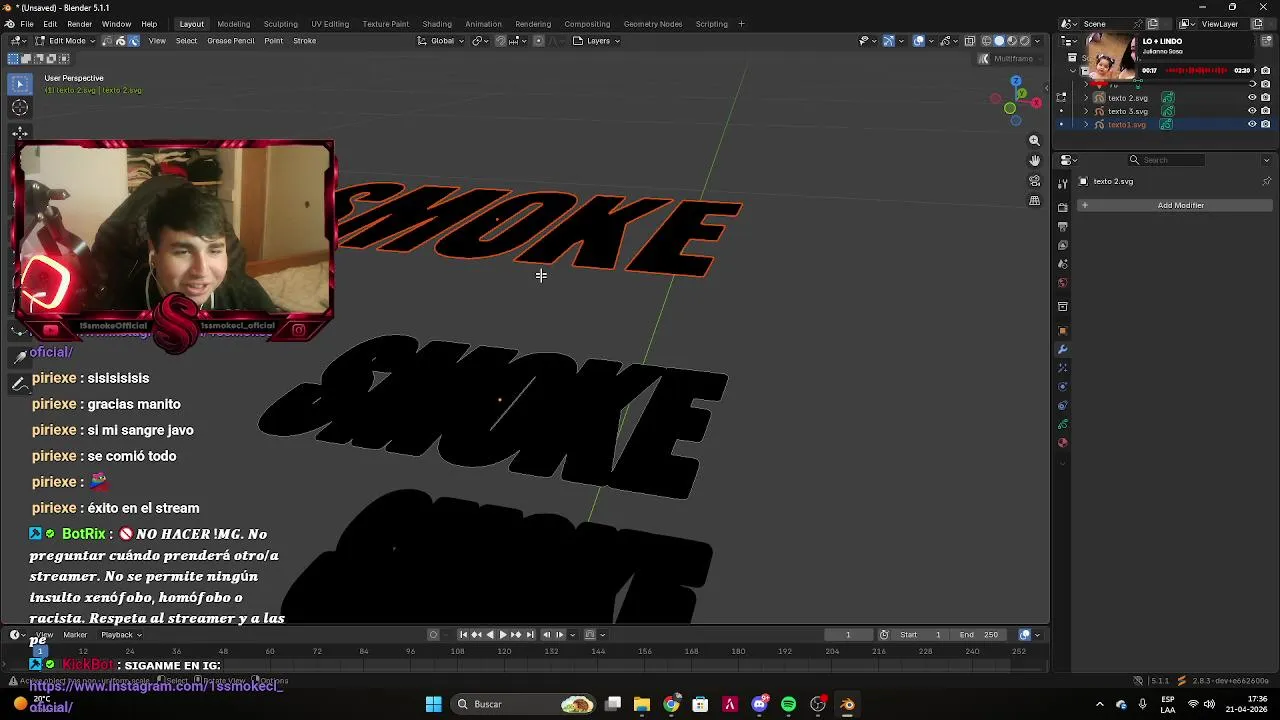Jump to the timeline start frame
This screenshot has height=720, width=1280.
[463, 635]
